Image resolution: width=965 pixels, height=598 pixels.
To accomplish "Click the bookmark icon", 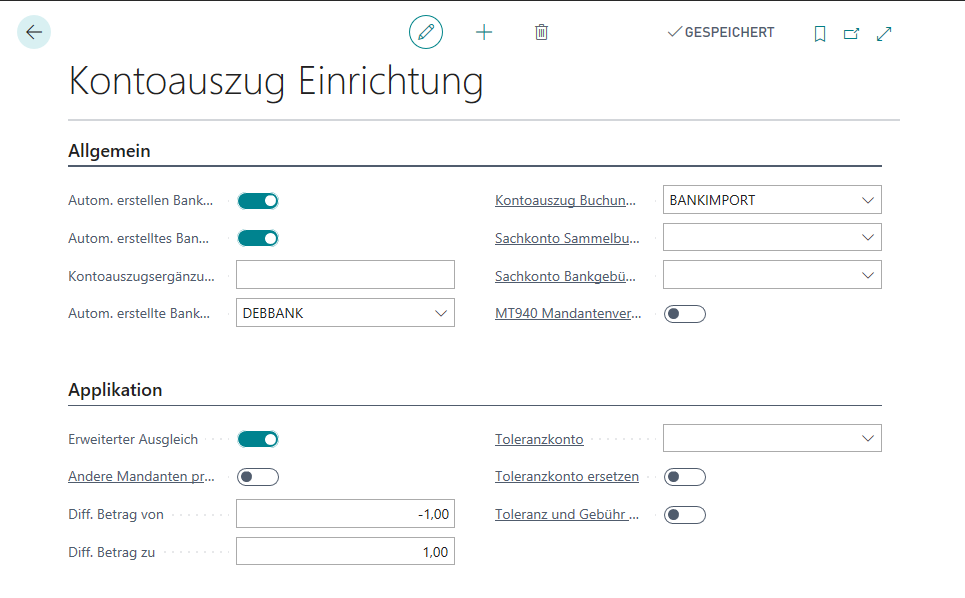I will (820, 34).
